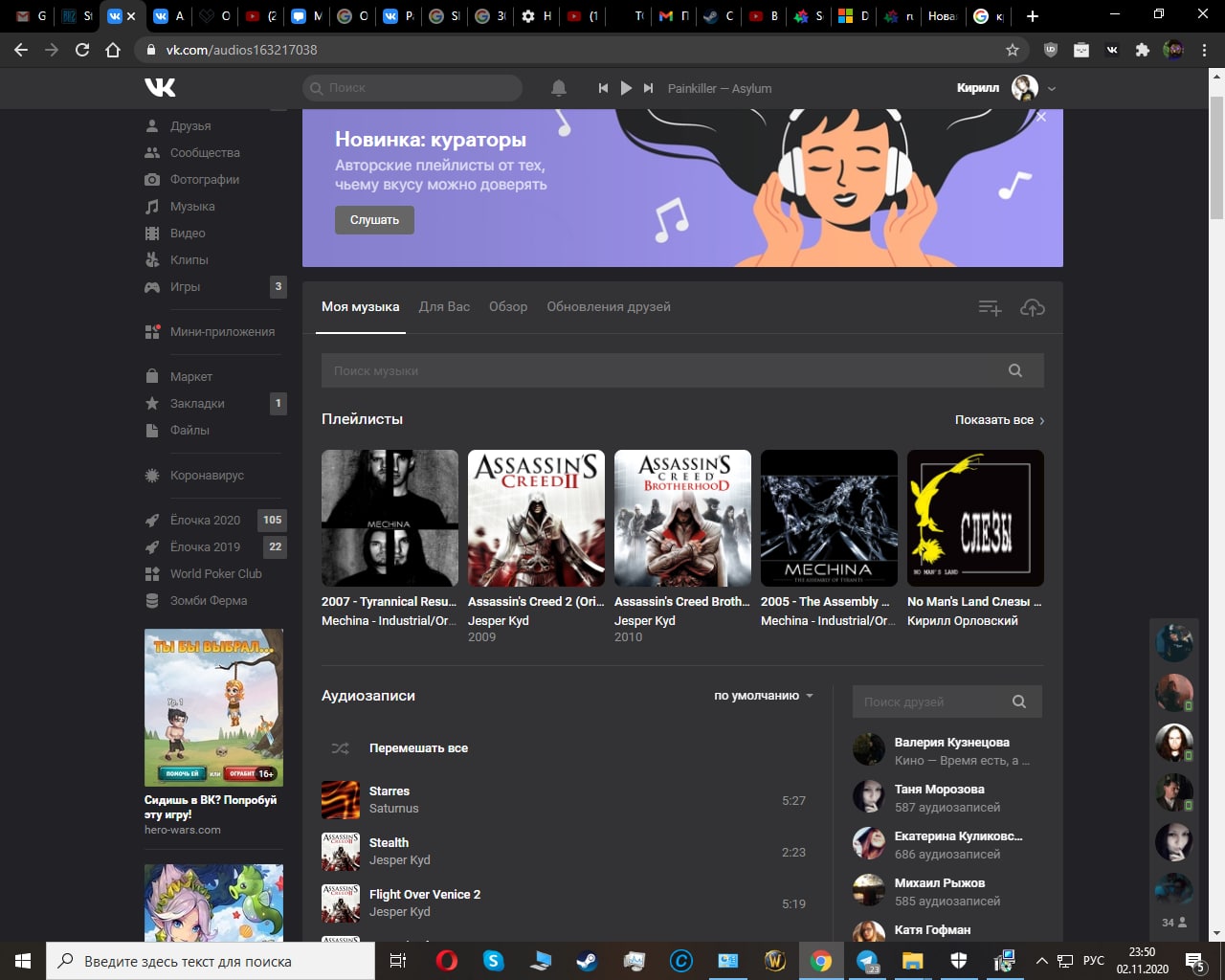Open 2005 - The Assembly playlist cover
The image size is (1225, 980).
[x=829, y=518]
